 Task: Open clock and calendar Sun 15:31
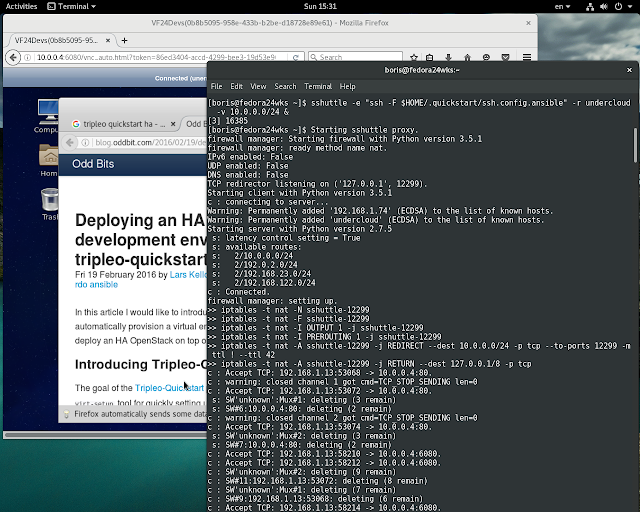[x=320, y=6]
